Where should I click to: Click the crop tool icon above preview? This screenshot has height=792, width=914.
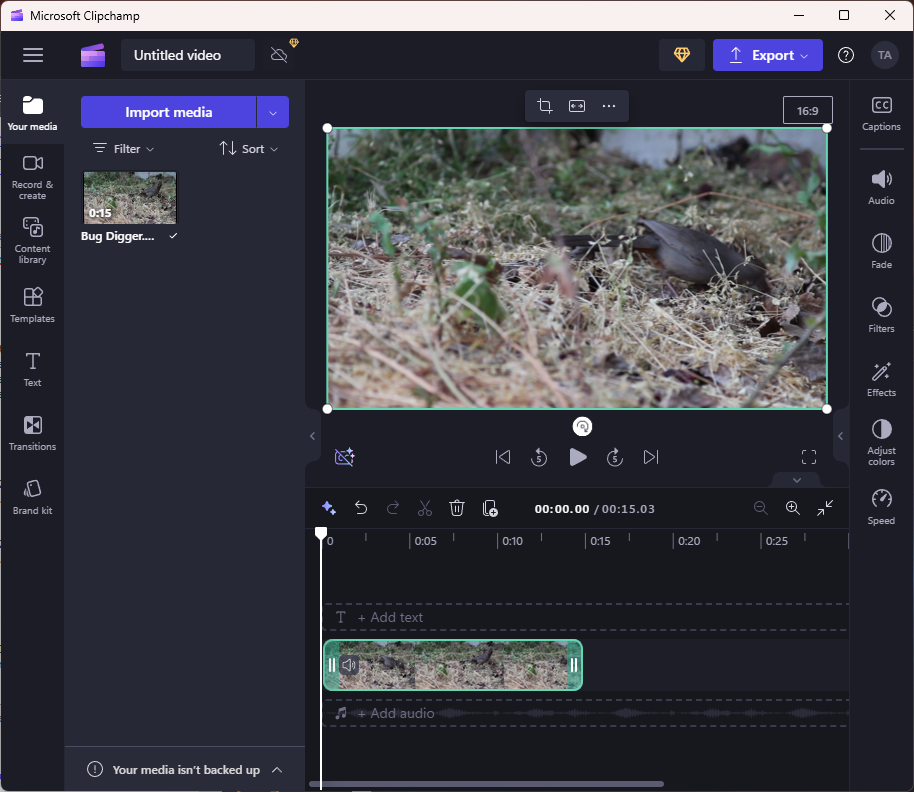[545, 106]
